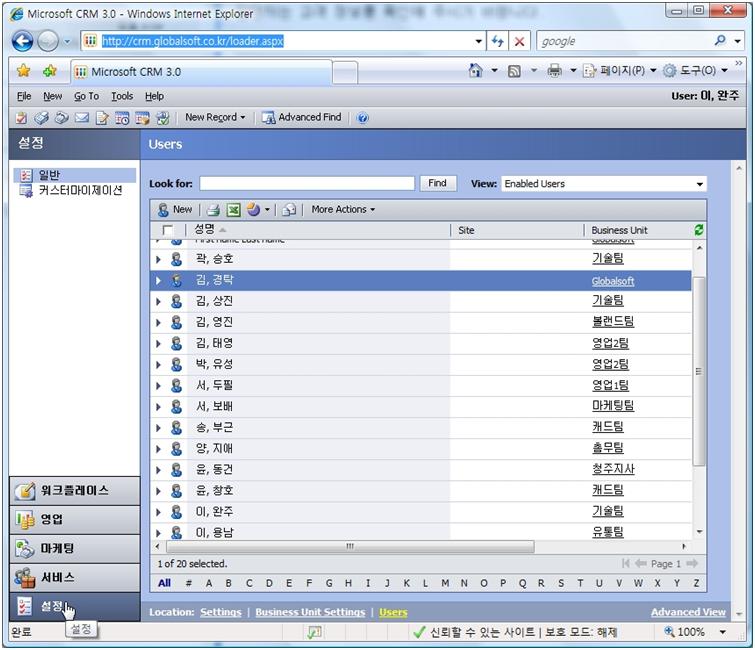This screenshot has height=650, width=755.
Task: Click the Advanced View link
Action: pos(688,612)
